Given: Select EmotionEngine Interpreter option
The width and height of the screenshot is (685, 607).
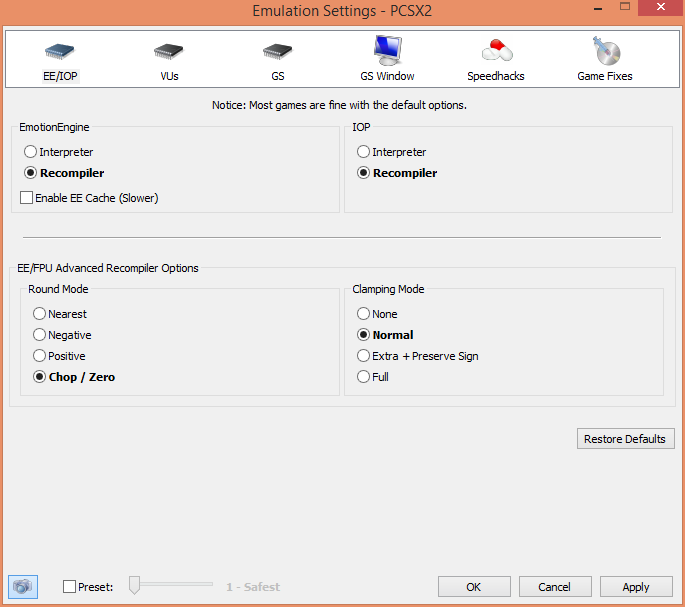Looking at the screenshot, I should (59, 152).
